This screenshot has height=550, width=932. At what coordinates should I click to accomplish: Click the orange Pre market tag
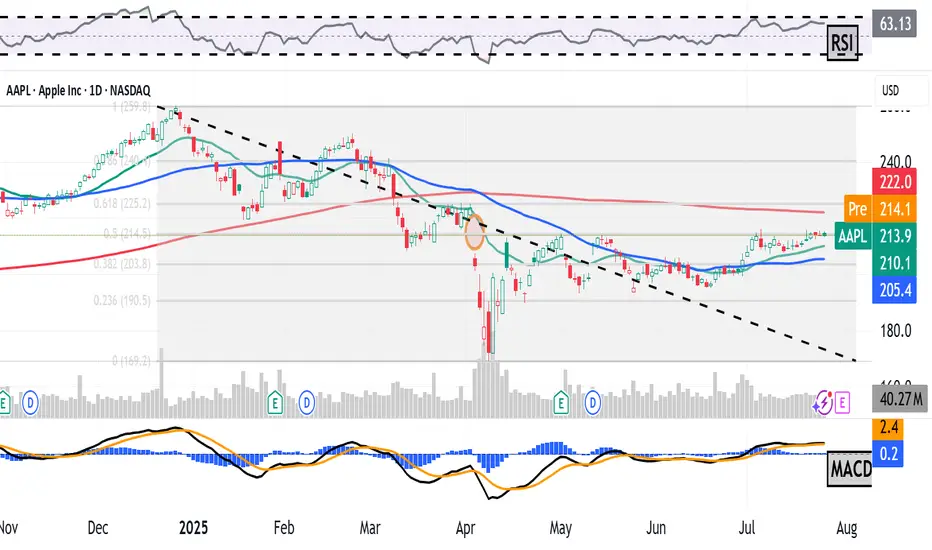tap(858, 209)
